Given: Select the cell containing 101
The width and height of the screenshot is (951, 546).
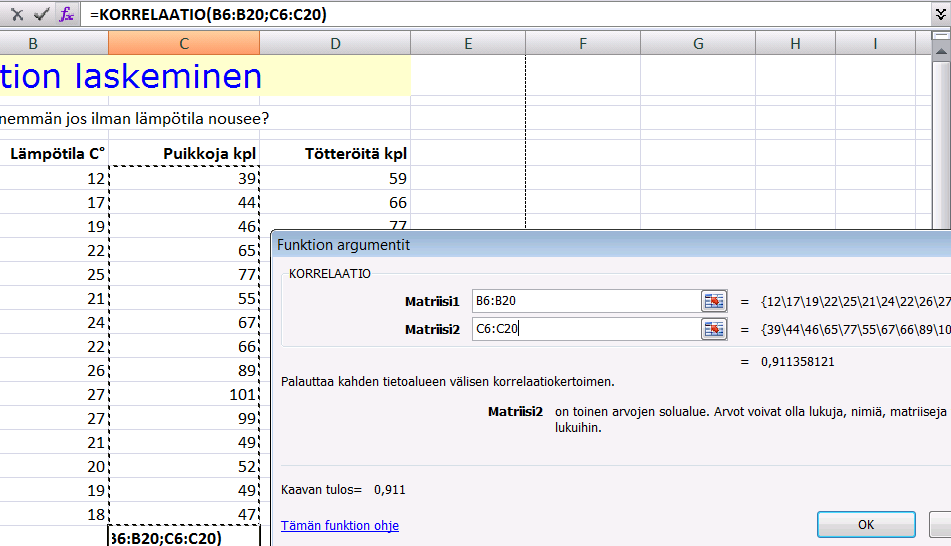Looking at the screenshot, I should tap(184, 394).
